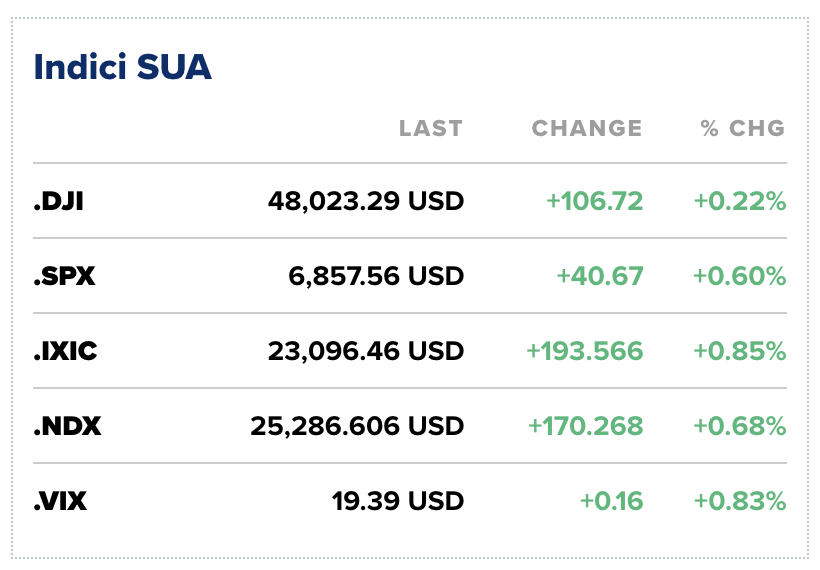Open the .DJI ticker symbol
The height and width of the screenshot is (570, 820).
coord(59,202)
